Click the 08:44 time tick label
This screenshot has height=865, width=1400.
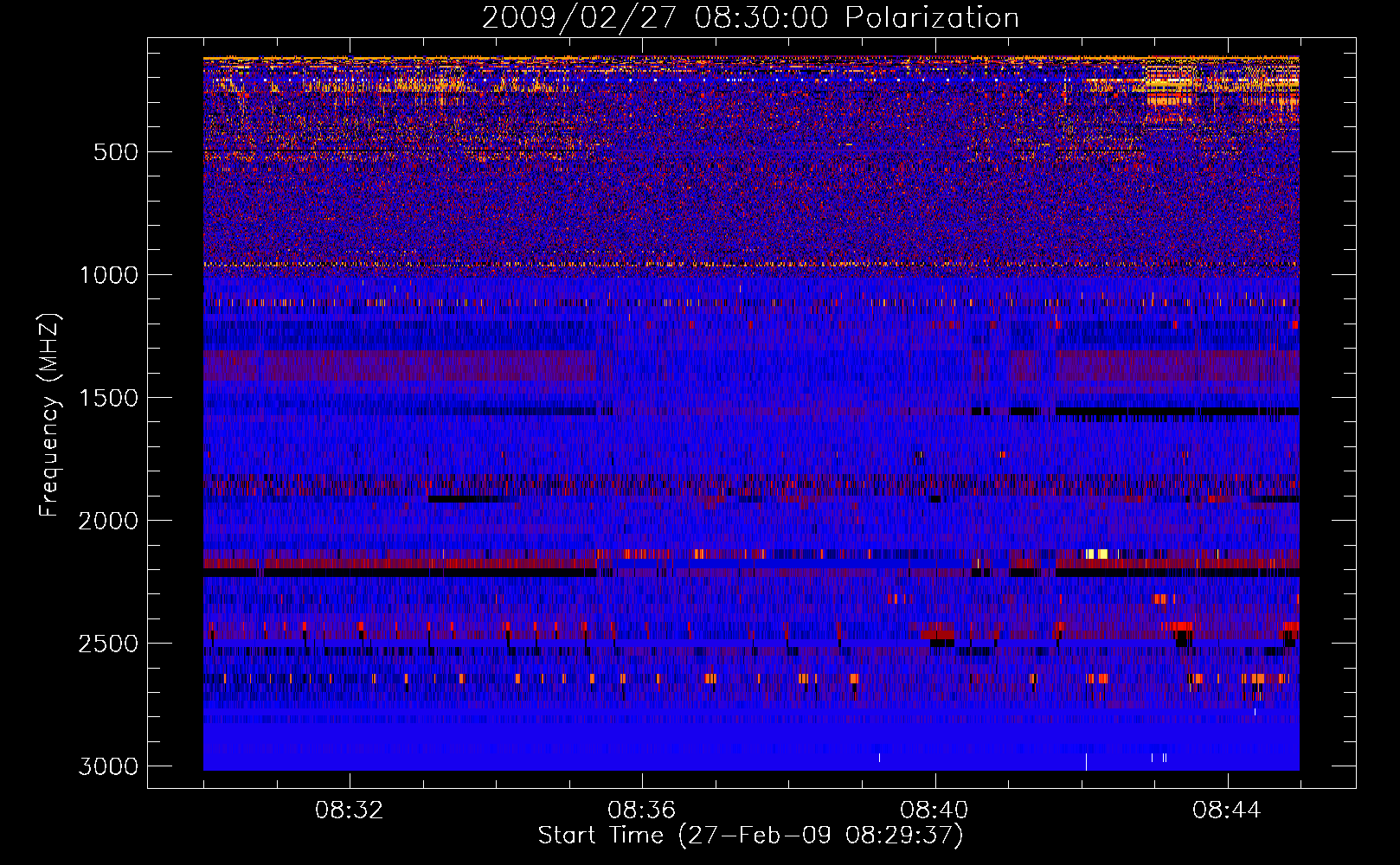(1227, 811)
